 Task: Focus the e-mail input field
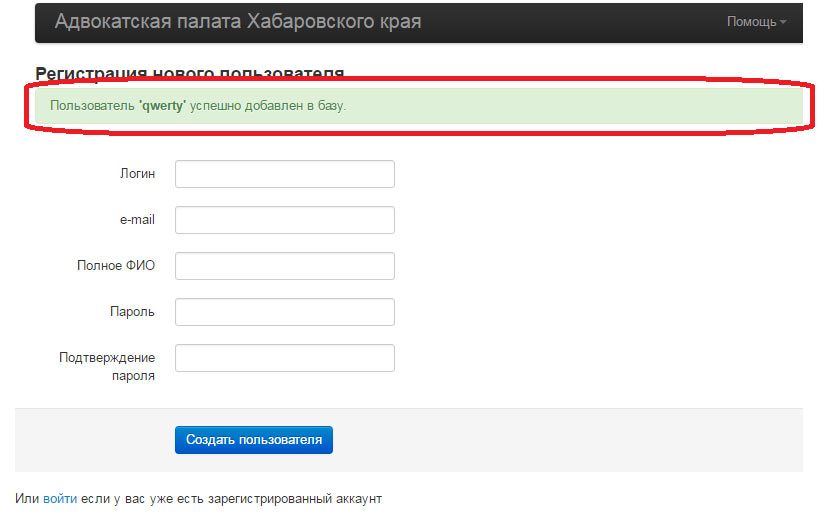[285, 220]
